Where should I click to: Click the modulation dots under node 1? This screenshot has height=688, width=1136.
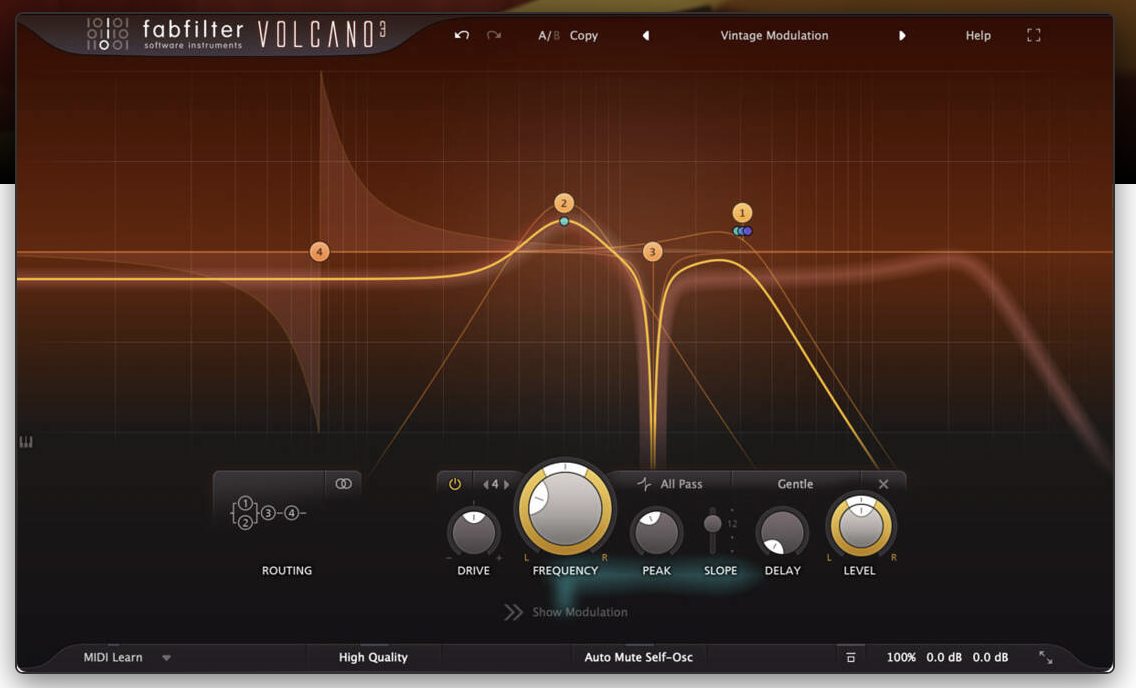pos(743,231)
